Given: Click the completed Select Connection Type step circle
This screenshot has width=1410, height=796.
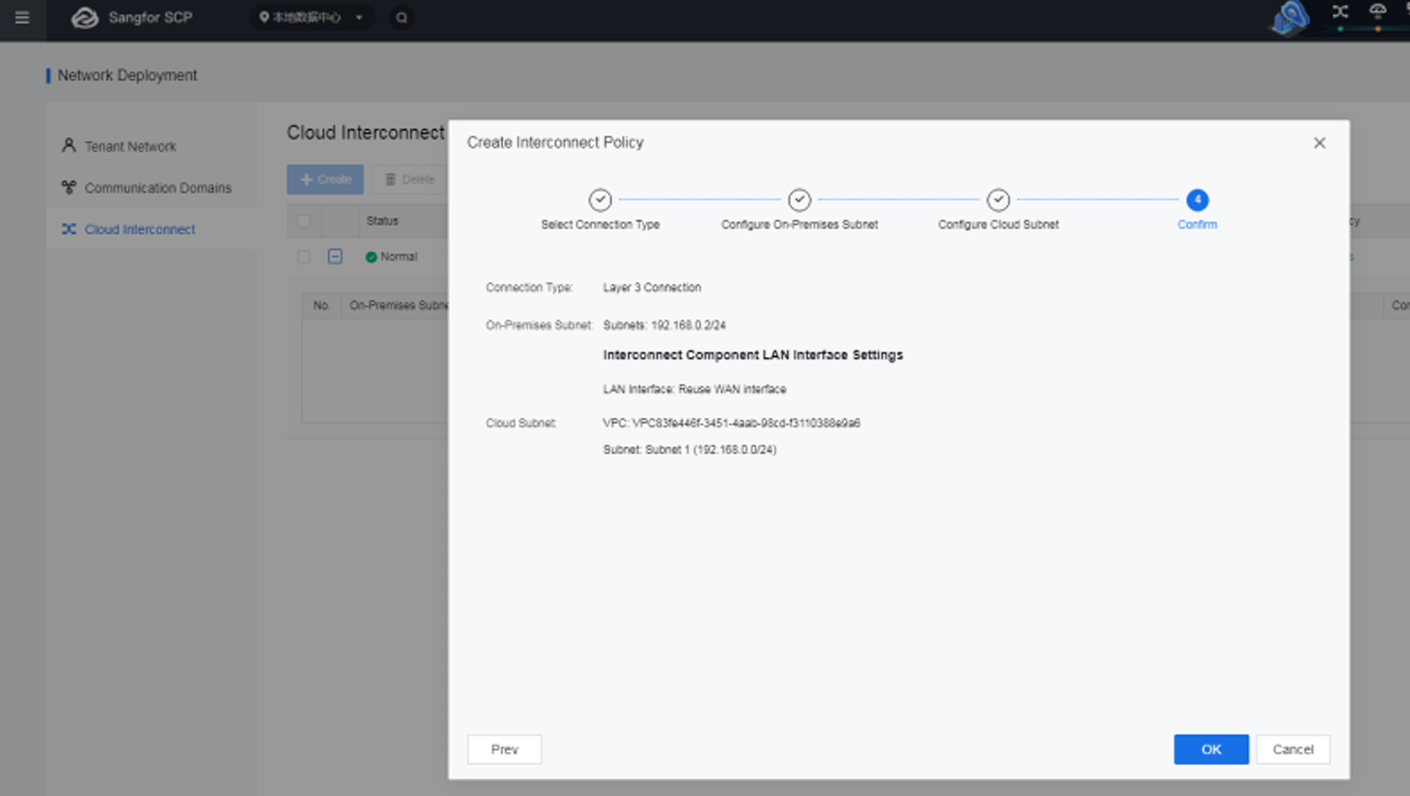Looking at the screenshot, I should click(600, 200).
